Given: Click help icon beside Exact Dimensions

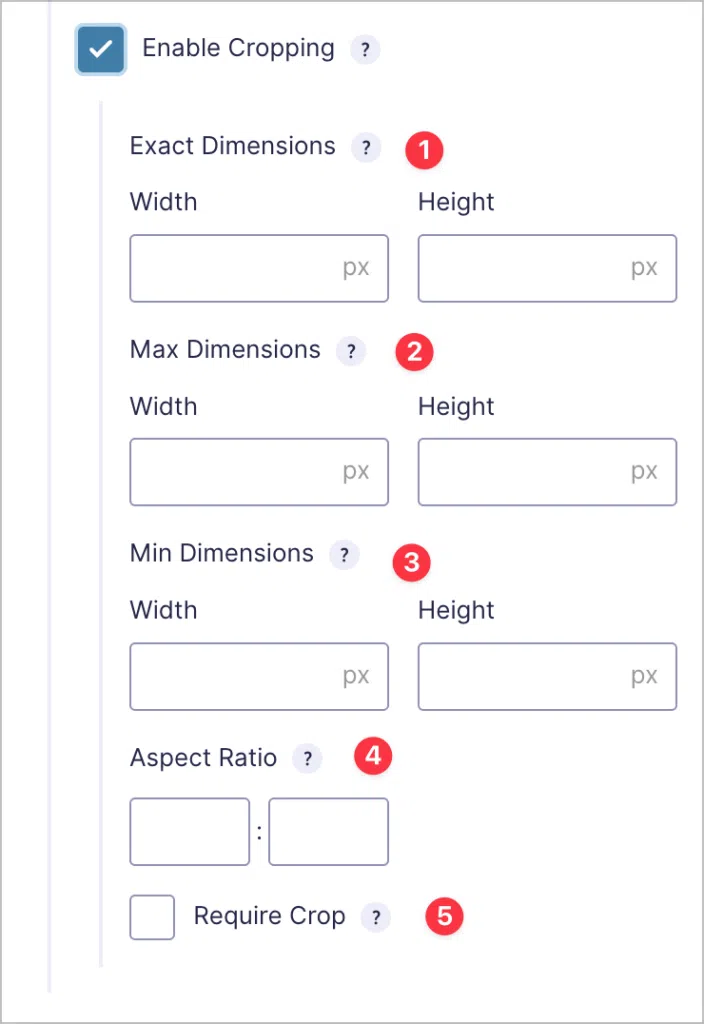Looking at the screenshot, I should point(366,148).
